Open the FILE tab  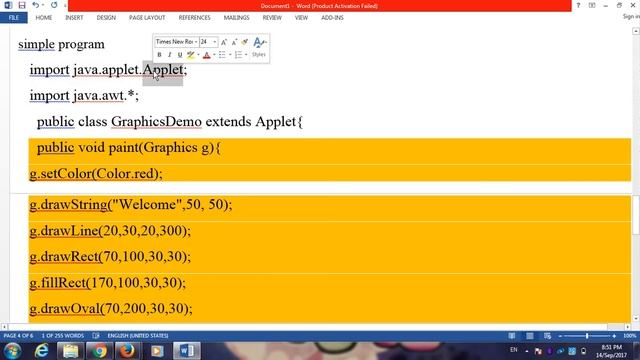point(14,18)
